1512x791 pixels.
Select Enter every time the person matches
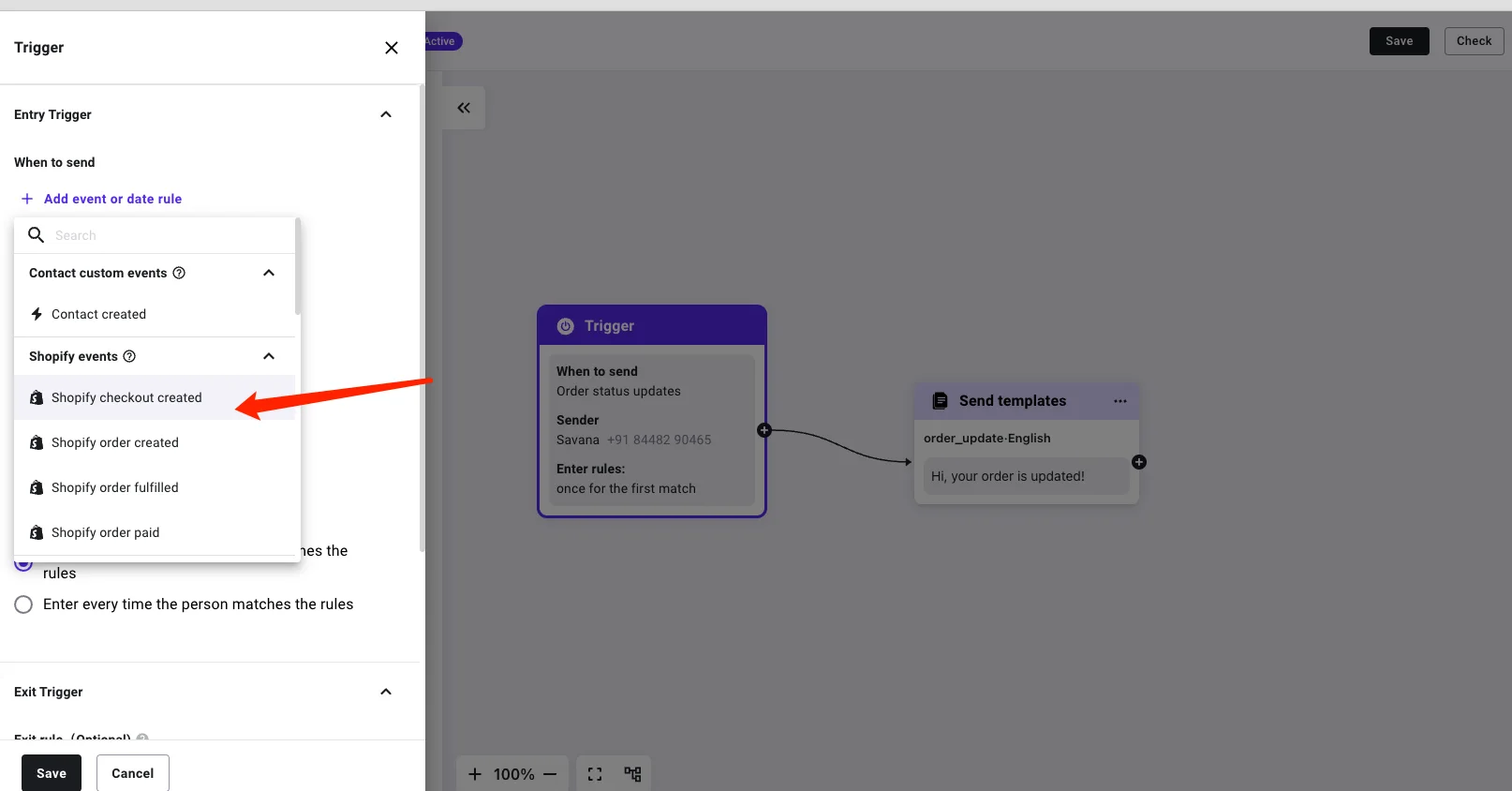click(23, 604)
